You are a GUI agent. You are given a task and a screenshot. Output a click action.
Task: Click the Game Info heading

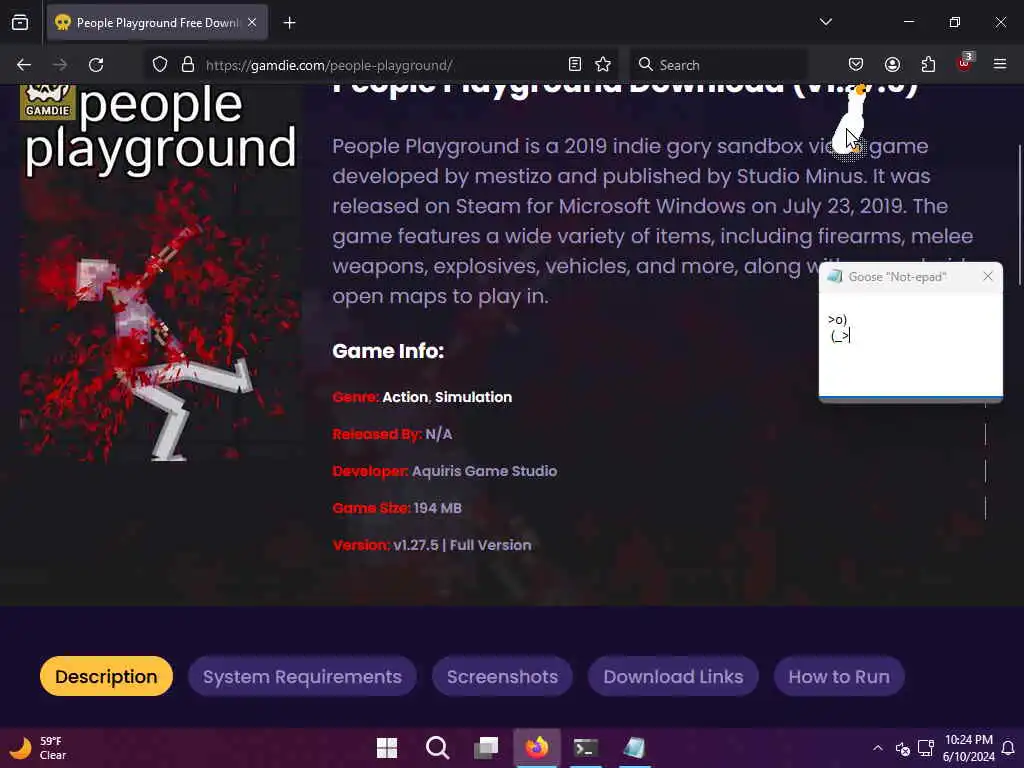click(388, 351)
